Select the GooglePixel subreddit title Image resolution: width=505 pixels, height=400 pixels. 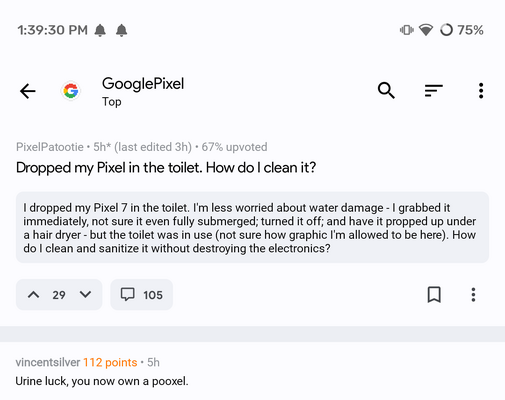(x=143, y=83)
